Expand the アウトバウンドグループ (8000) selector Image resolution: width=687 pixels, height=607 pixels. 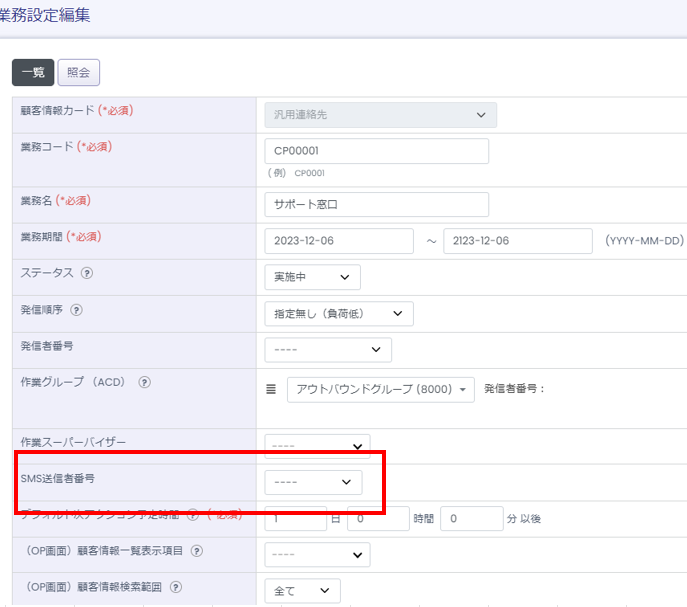click(x=380, y=389)
